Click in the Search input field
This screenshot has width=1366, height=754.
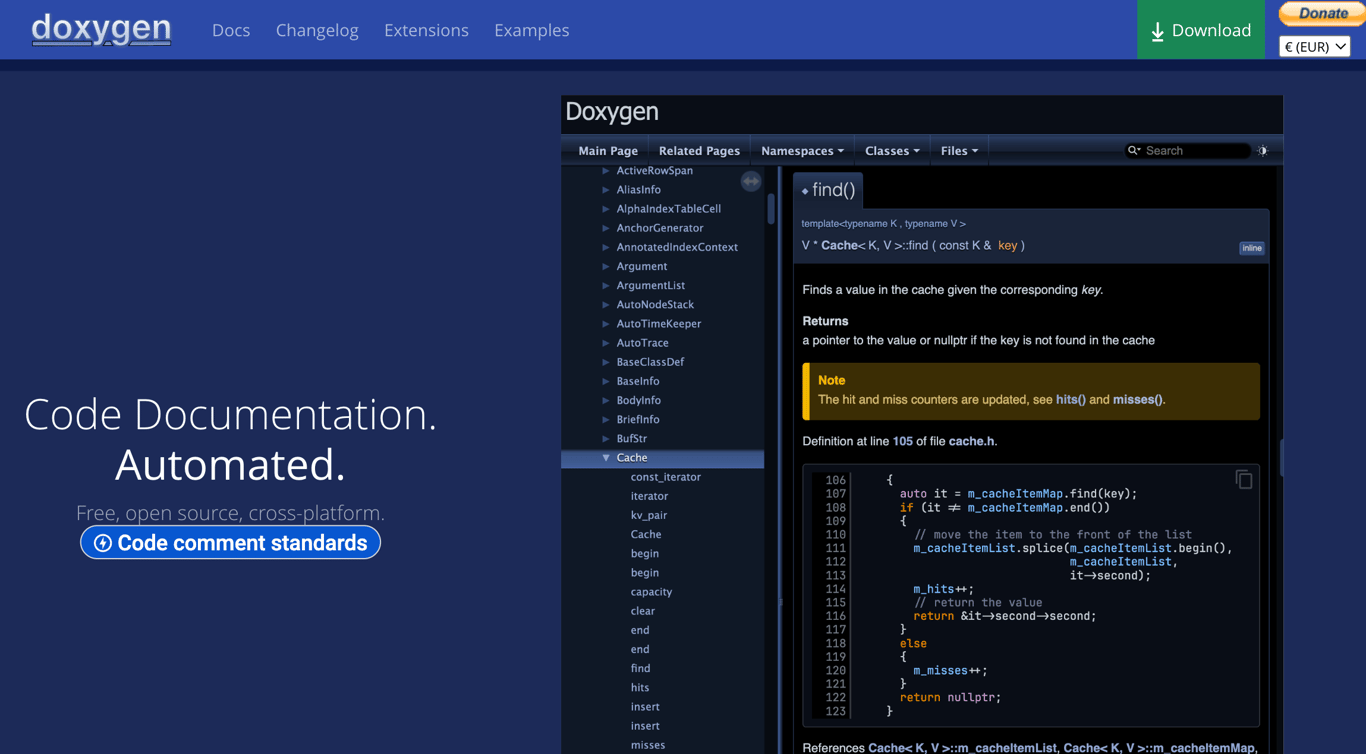coord(1193,151)
